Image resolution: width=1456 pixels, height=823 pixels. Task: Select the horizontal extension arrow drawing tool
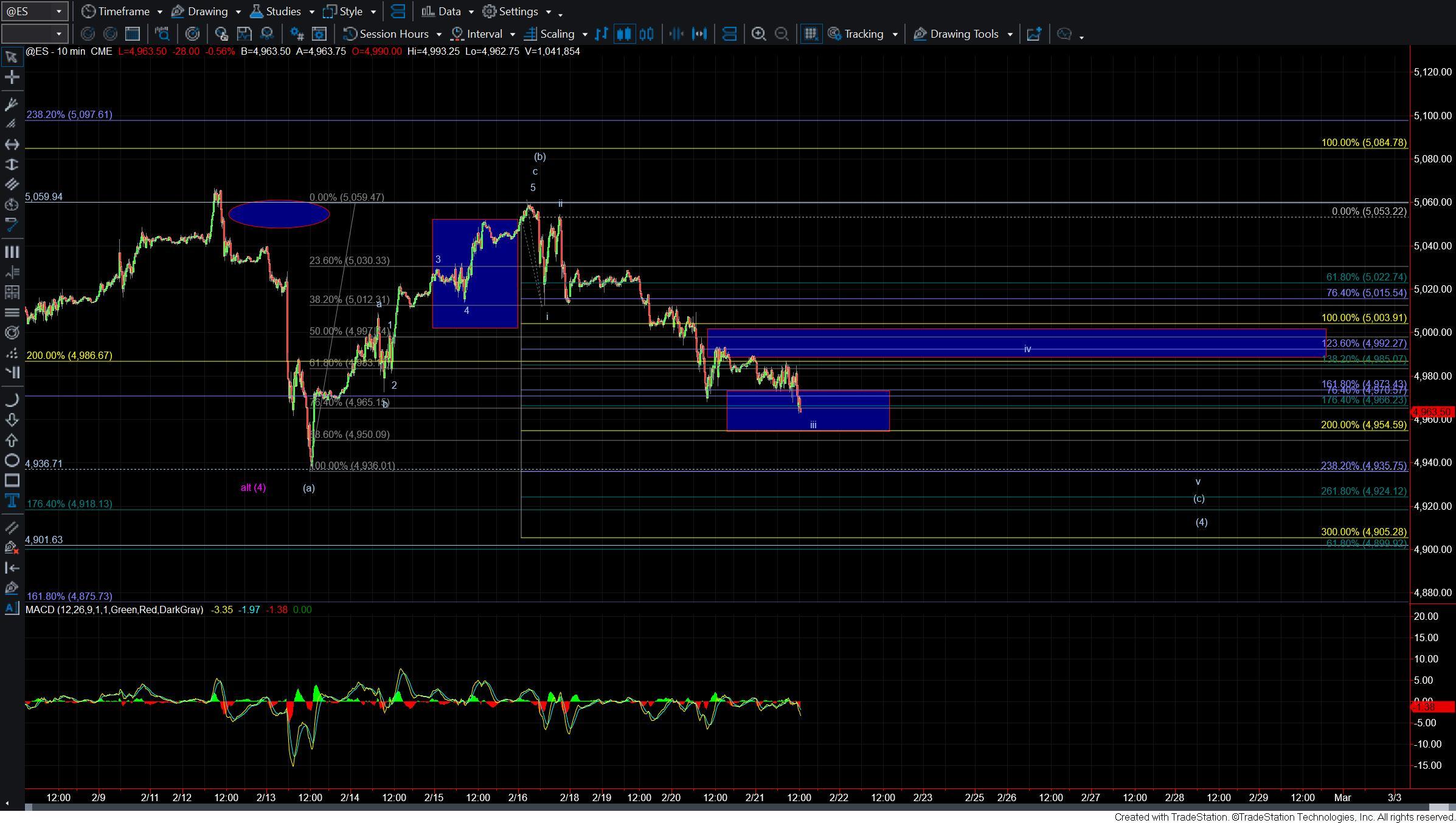click(11, 144)
